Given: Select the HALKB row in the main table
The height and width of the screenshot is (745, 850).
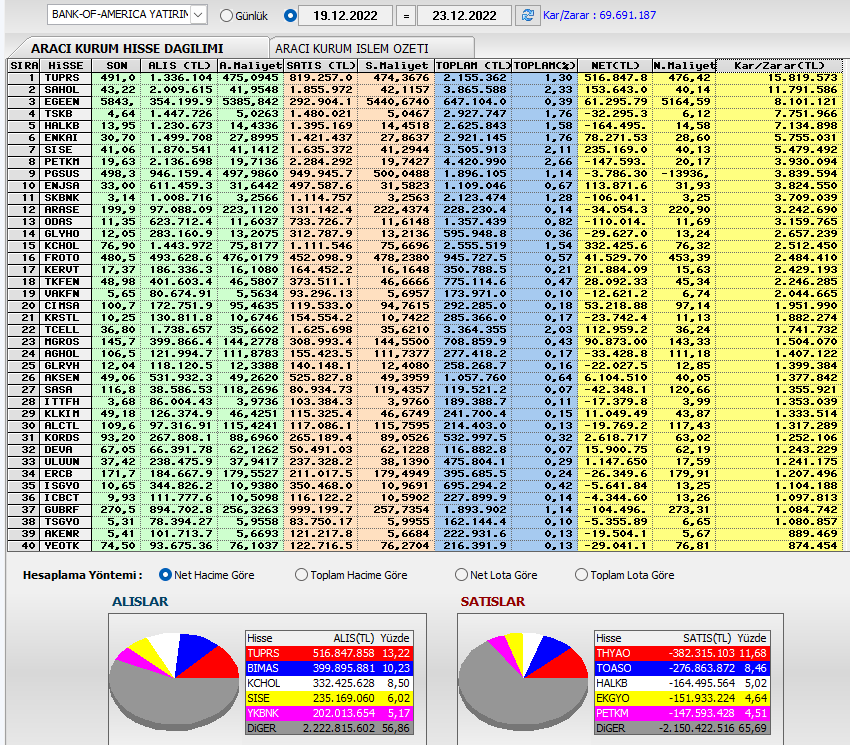Looking at the screenshot, I should pos(425,126).
